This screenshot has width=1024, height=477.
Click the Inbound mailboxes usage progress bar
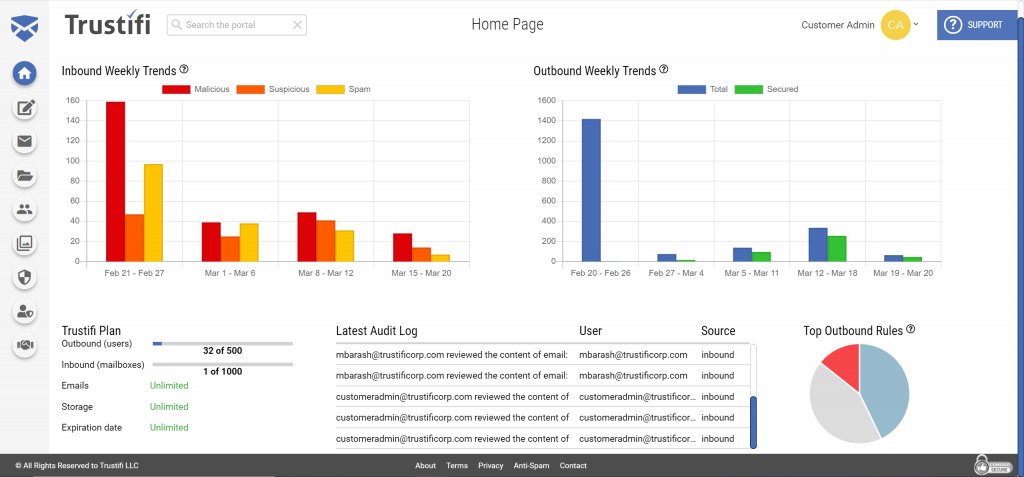223,364
